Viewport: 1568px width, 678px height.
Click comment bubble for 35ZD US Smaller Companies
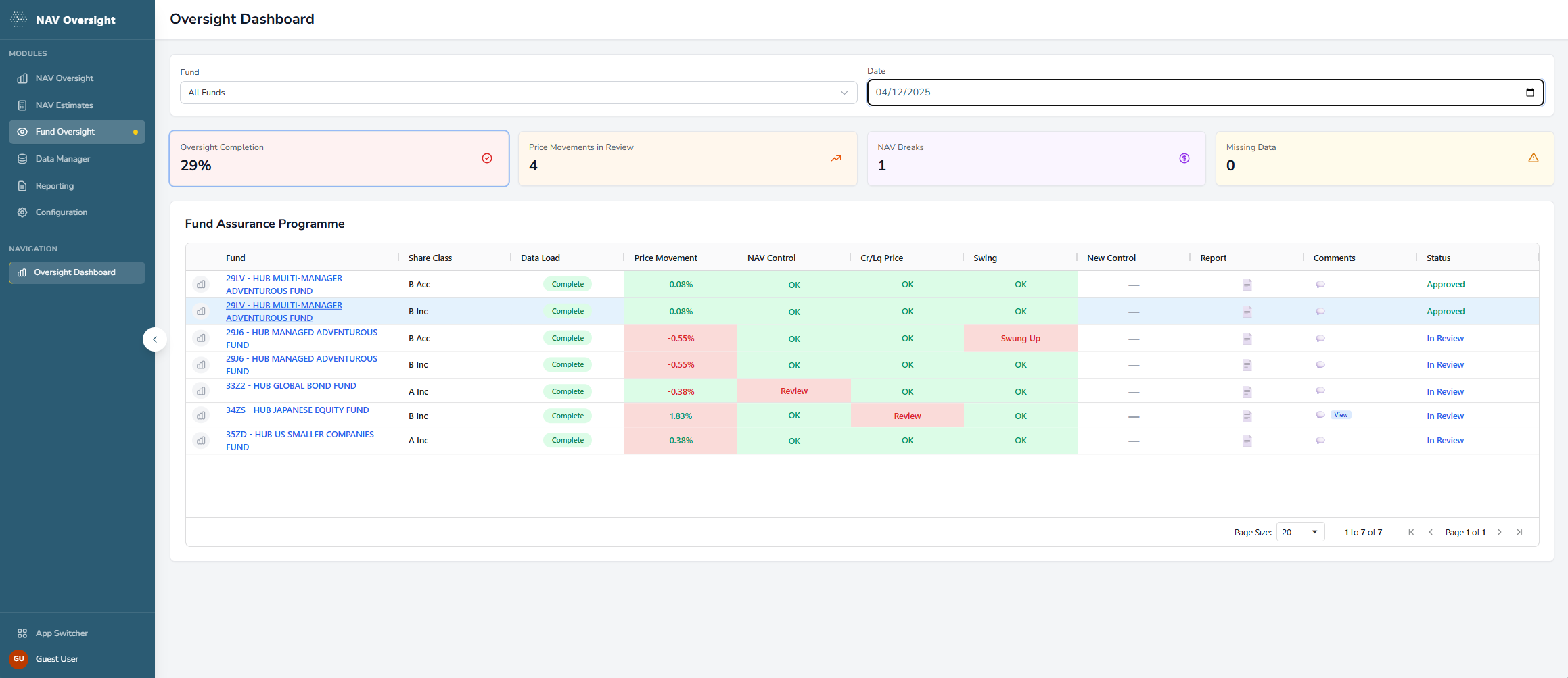[1320, 441]
